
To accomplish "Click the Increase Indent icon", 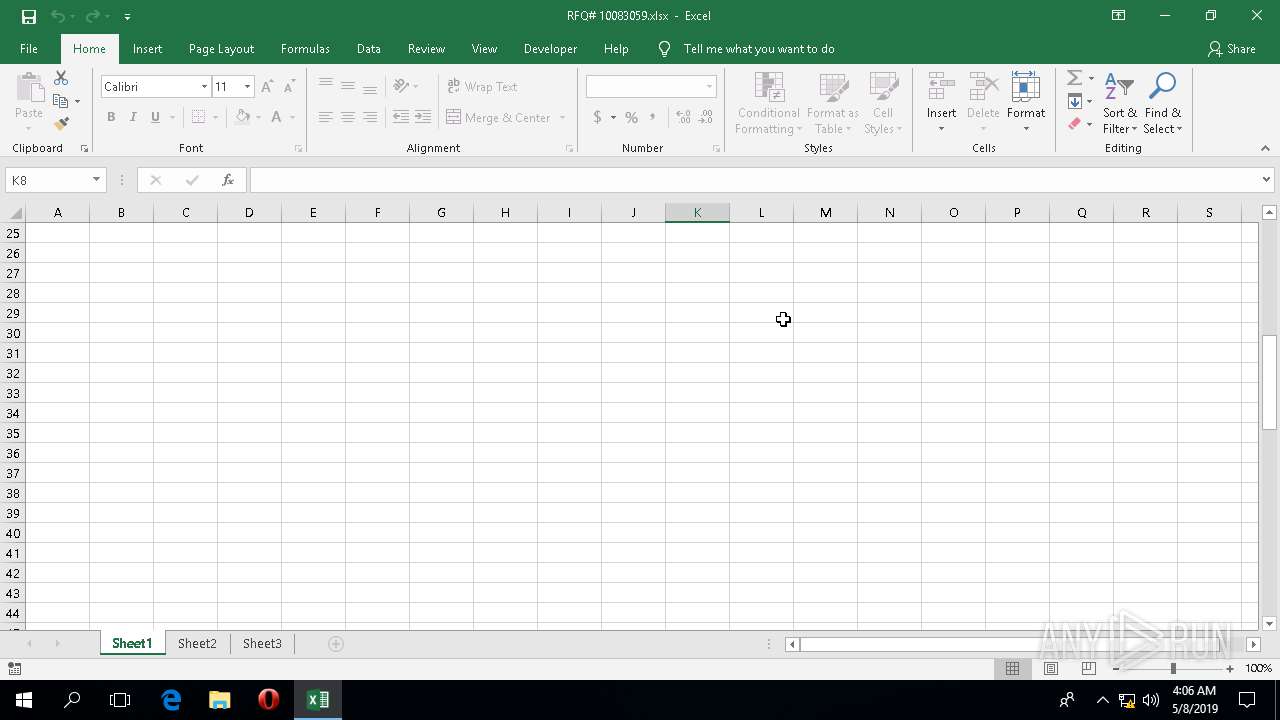I will [x=423, y=117].
